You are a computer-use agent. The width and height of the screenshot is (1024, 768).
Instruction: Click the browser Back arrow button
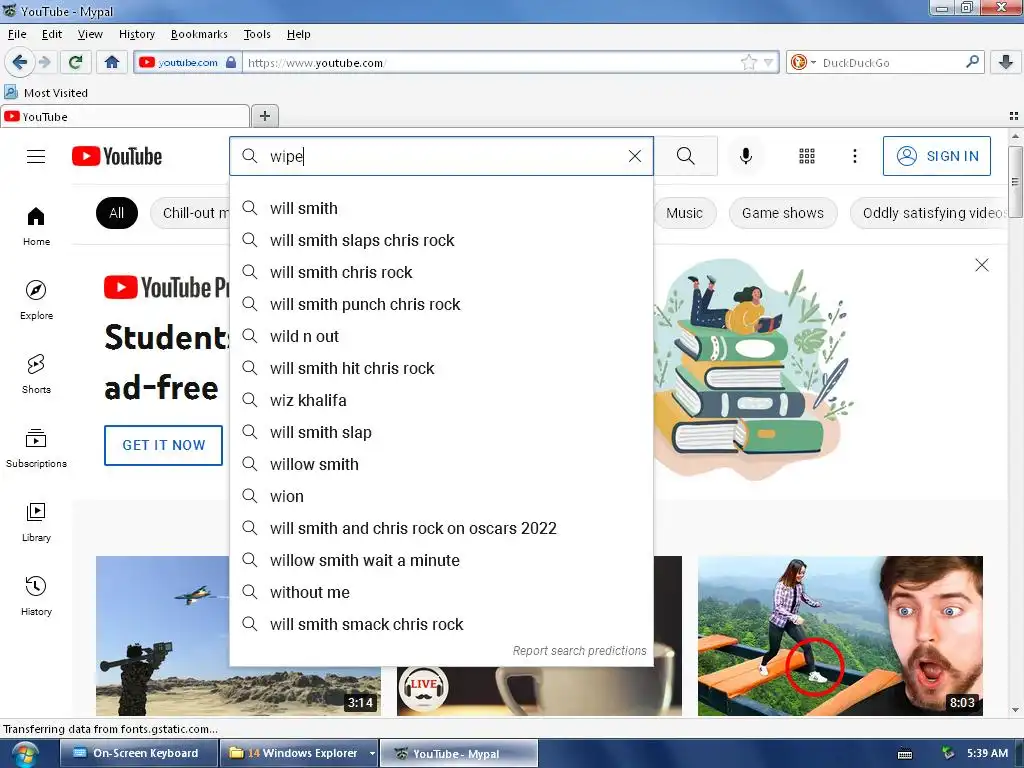tap(19, 62)
